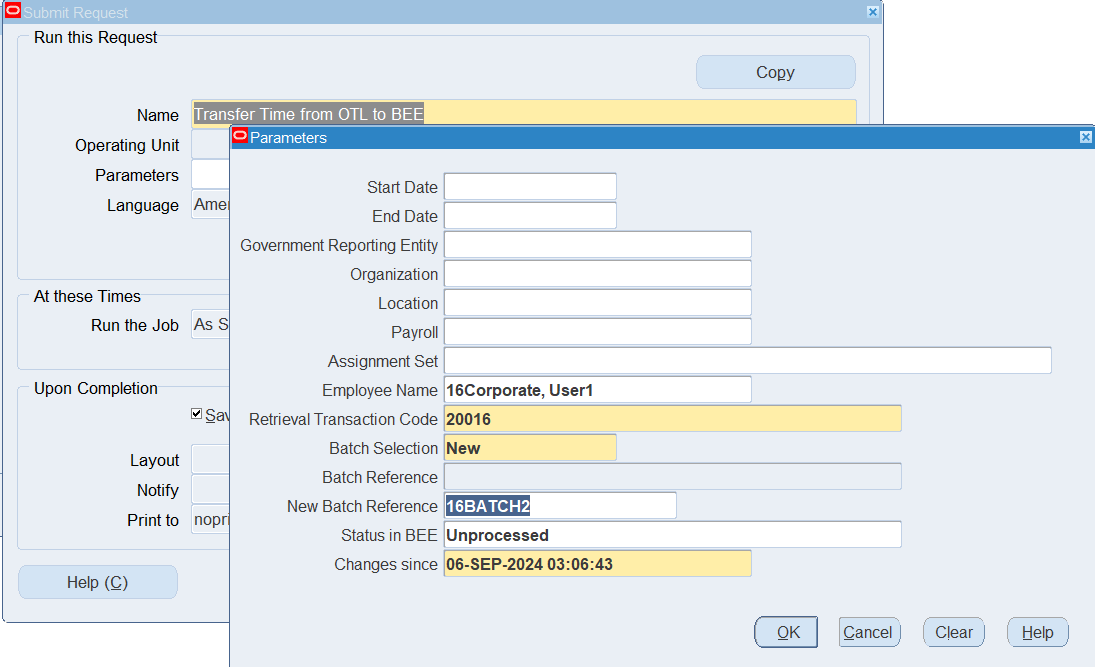Click the Status in BEE field showing Unprocessed
The image size is (1095, 667).
point(672,535)
